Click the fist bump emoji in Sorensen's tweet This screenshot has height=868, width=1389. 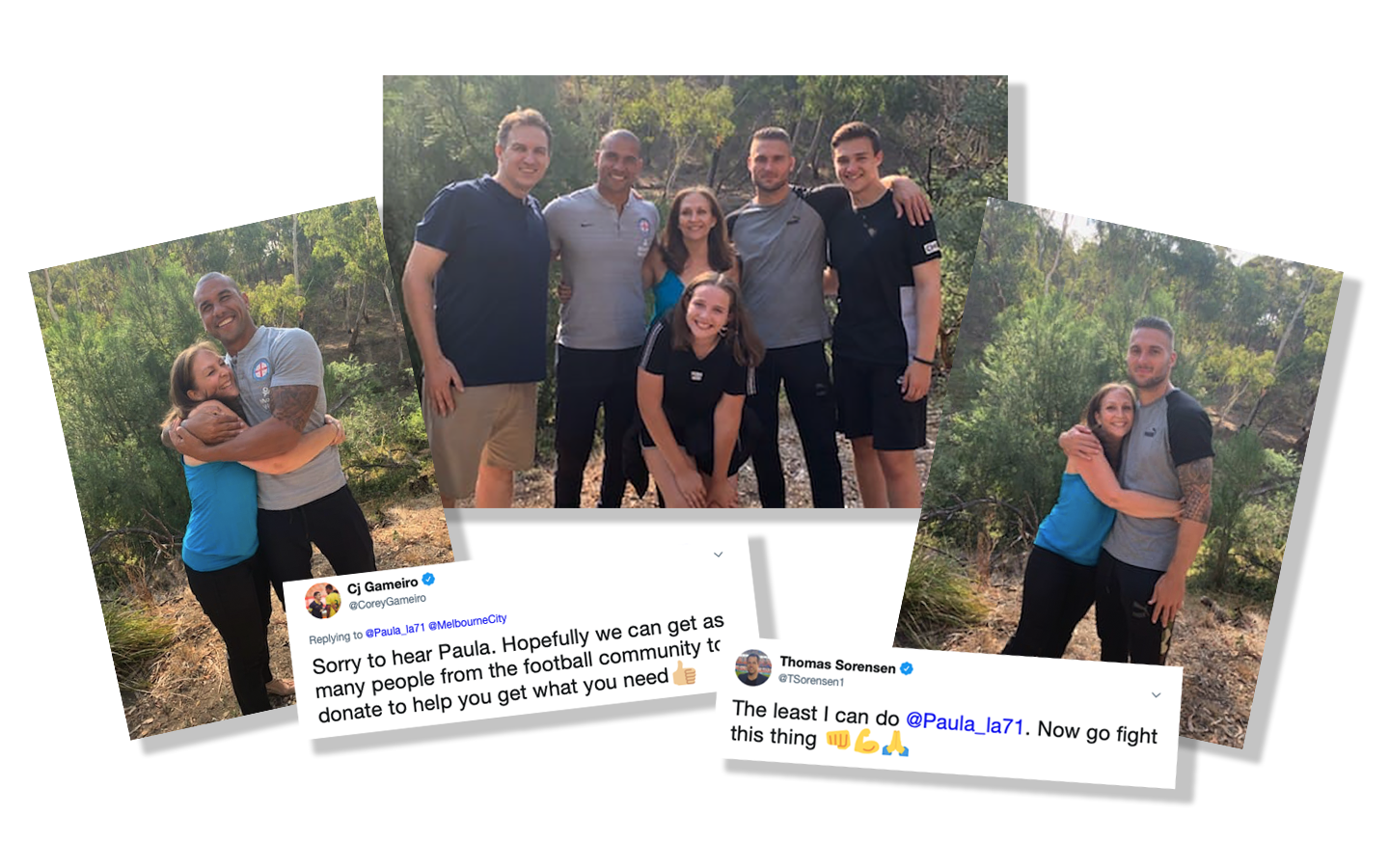[838, 739]
